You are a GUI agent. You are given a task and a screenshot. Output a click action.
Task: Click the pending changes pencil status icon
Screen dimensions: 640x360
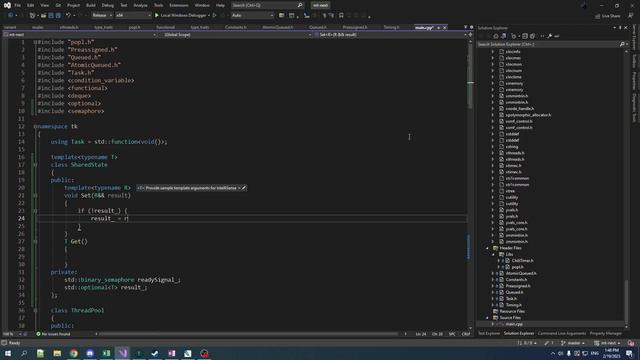[547, 343]
